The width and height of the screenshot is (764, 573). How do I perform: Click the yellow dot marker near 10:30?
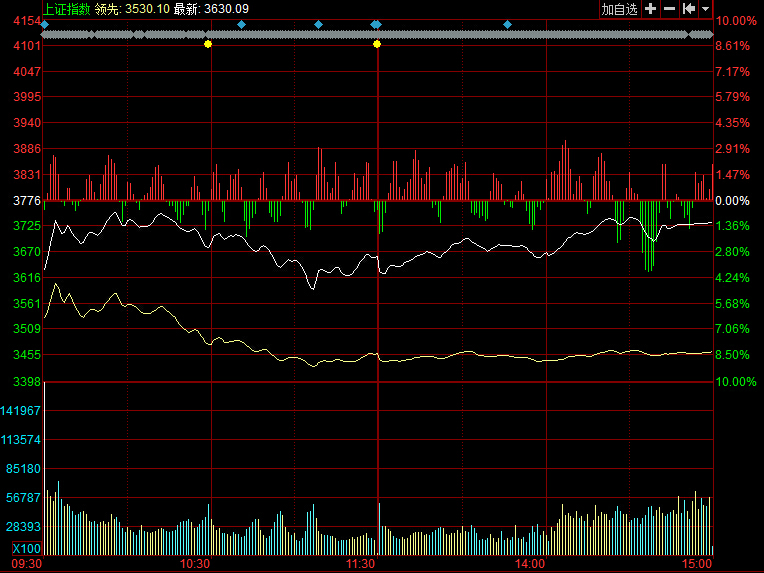point(208,44)
